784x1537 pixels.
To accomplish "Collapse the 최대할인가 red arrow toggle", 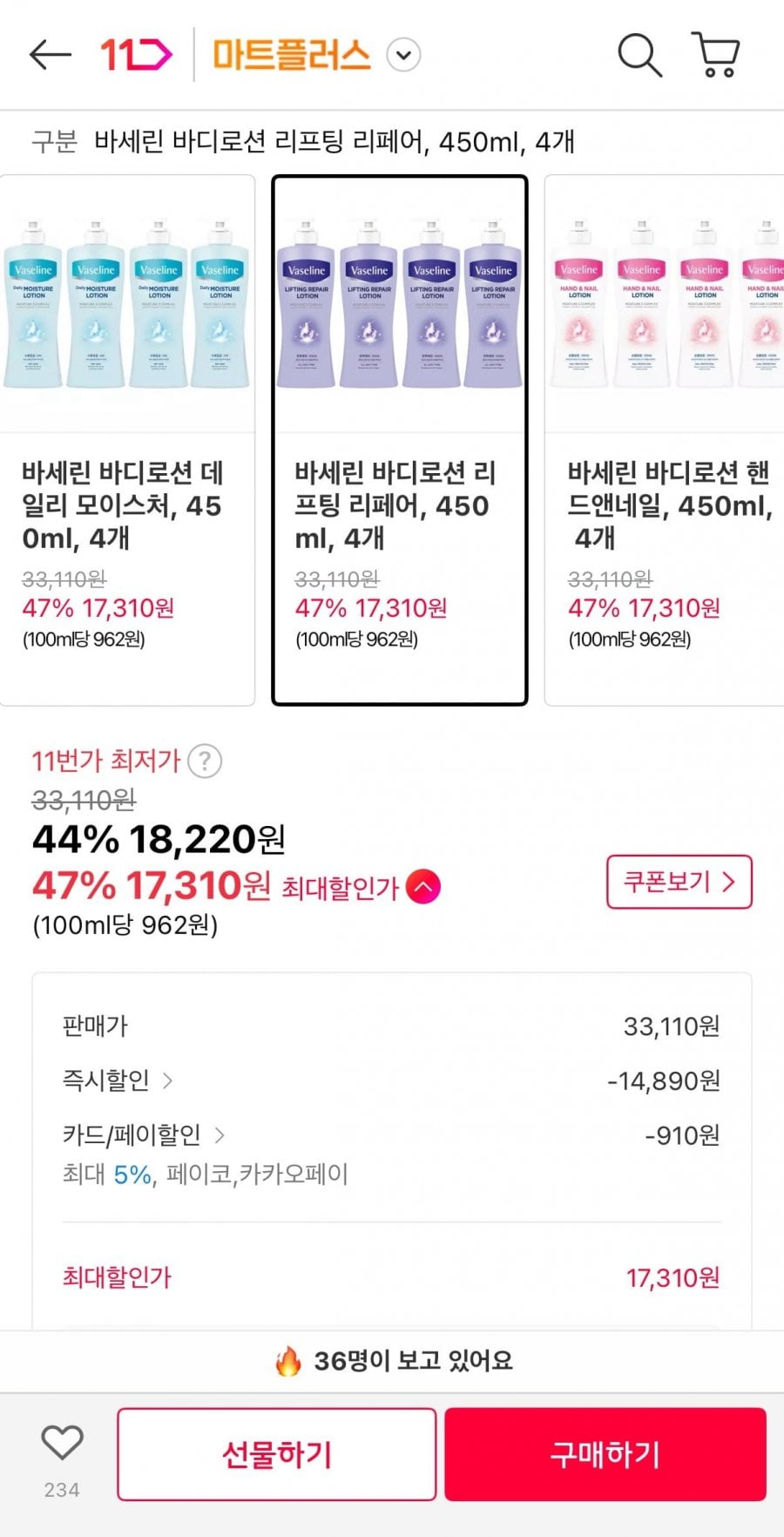I will click(x=423, y=887).
